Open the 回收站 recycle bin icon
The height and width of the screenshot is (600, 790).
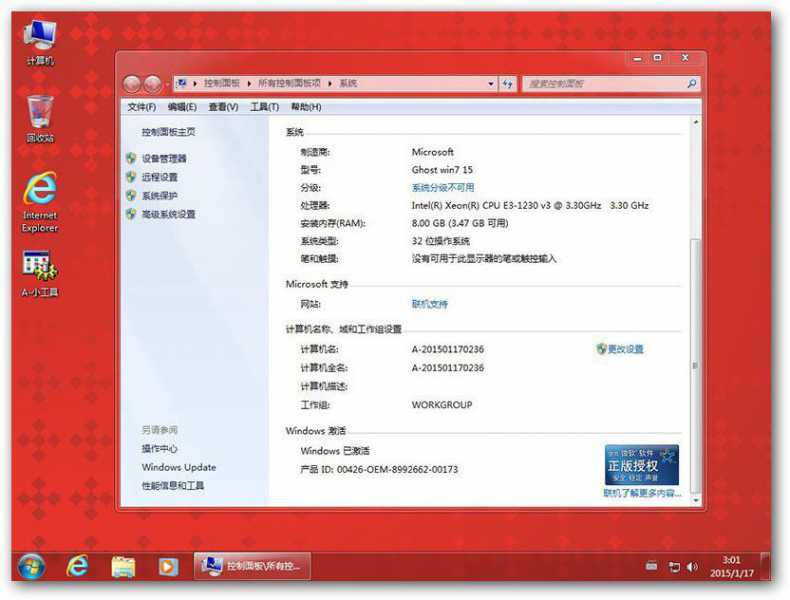coord(40,119)
